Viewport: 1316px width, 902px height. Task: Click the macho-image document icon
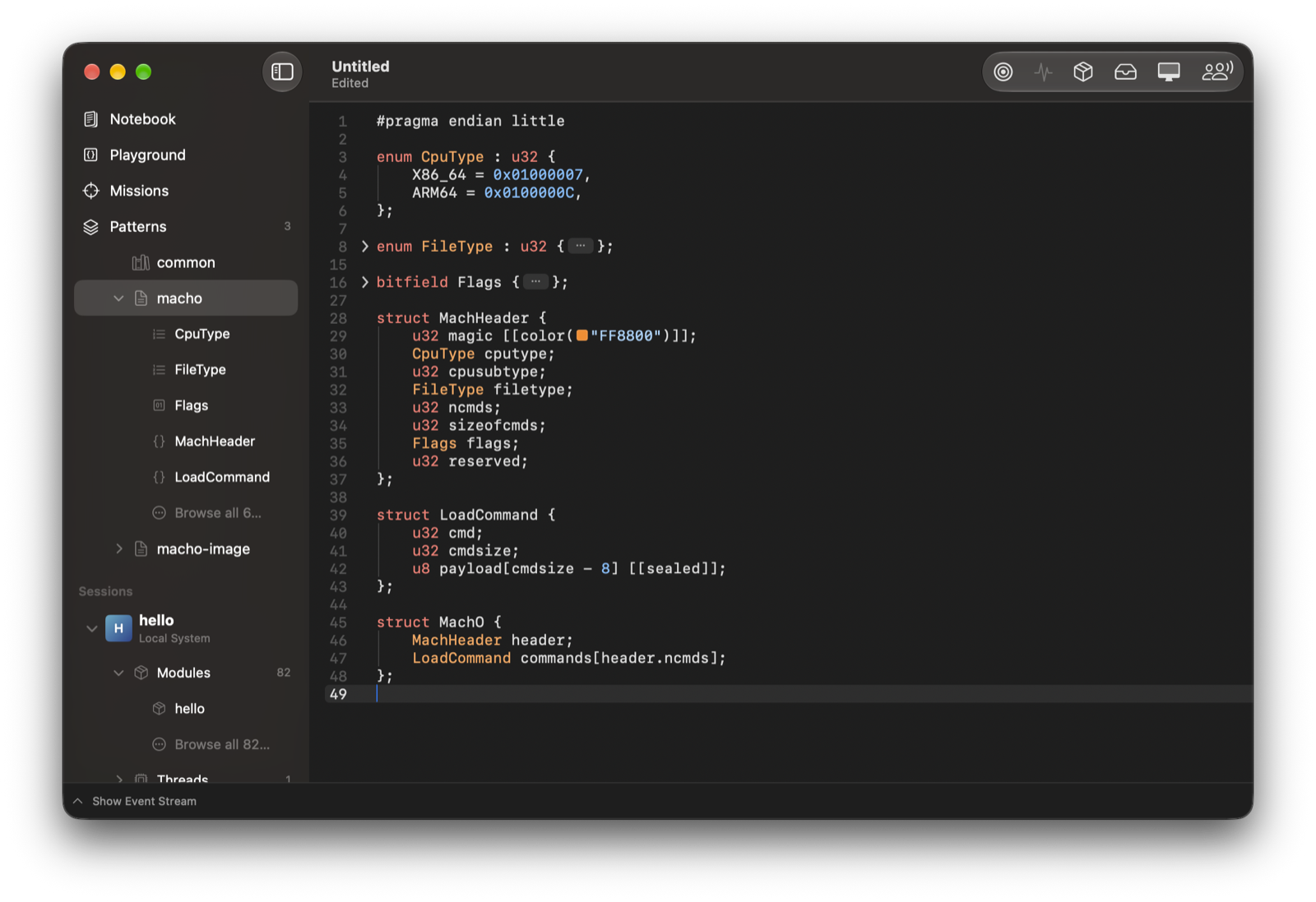click(141, 548)
